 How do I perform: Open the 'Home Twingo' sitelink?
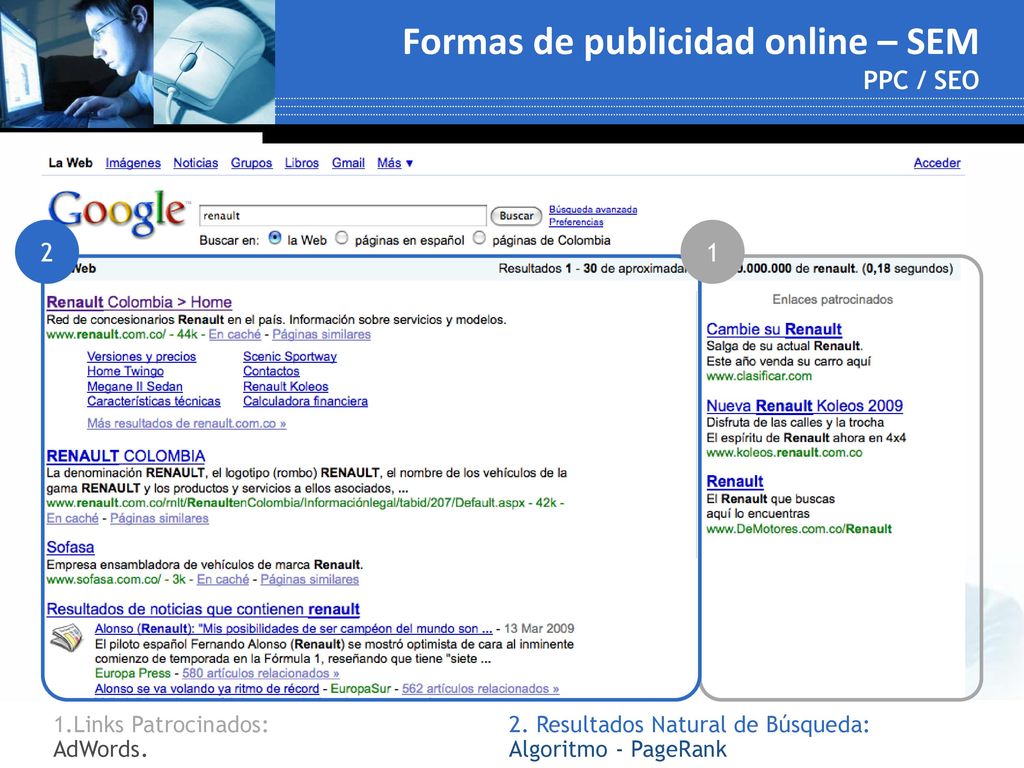pyautogui.click(x=125, y=371)
